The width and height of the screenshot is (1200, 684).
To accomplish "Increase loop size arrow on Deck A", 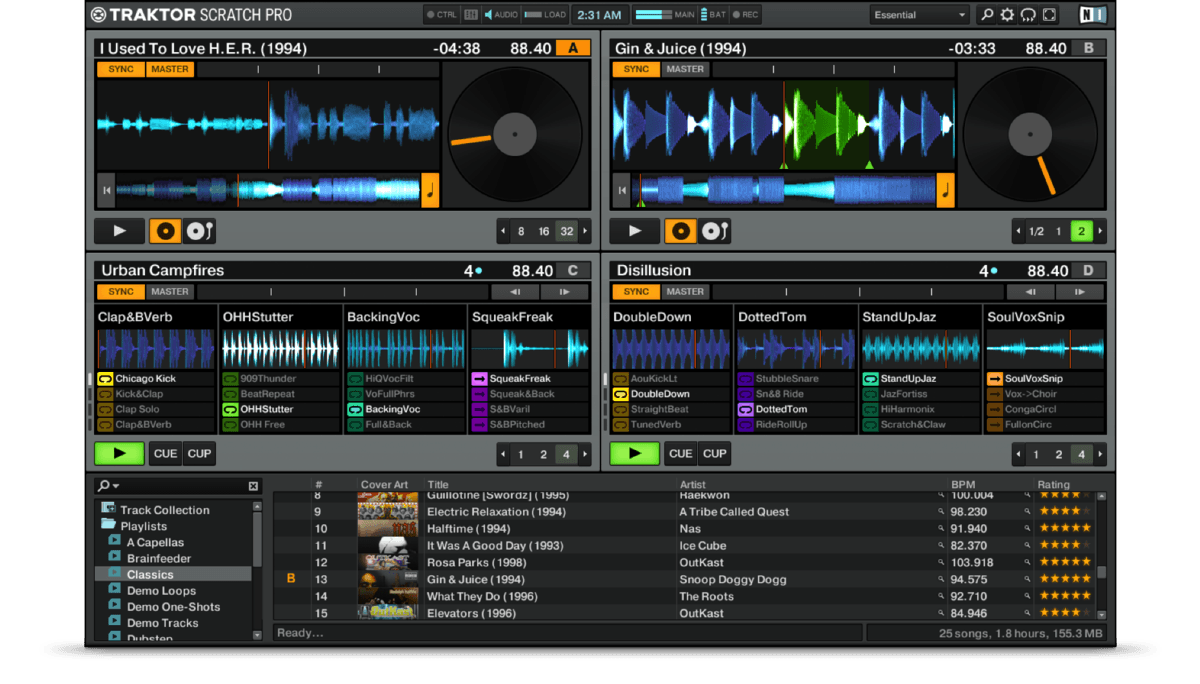I will (585, 231).
